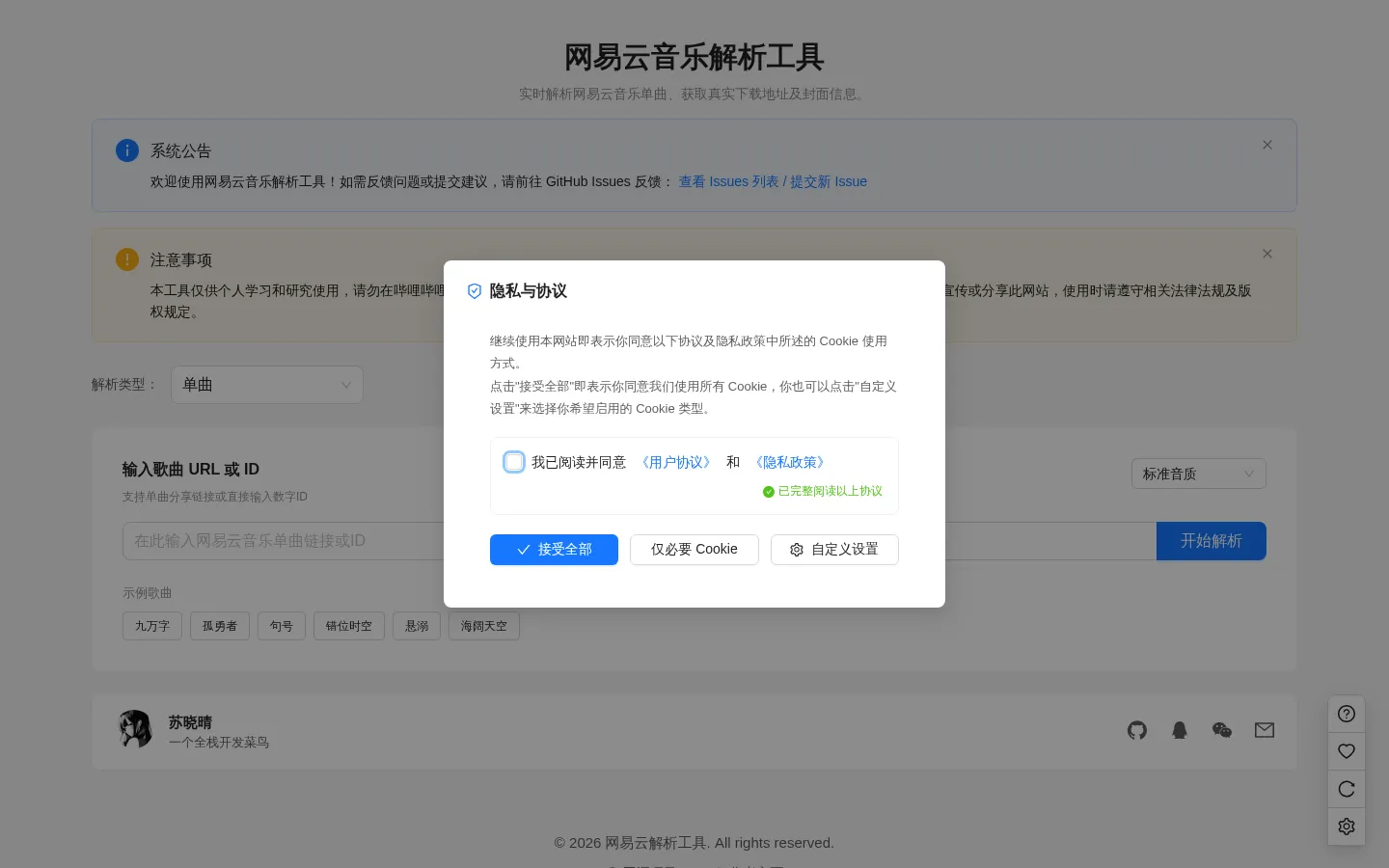
Task: Click the email envelope icon
Action: [1265, 730]
